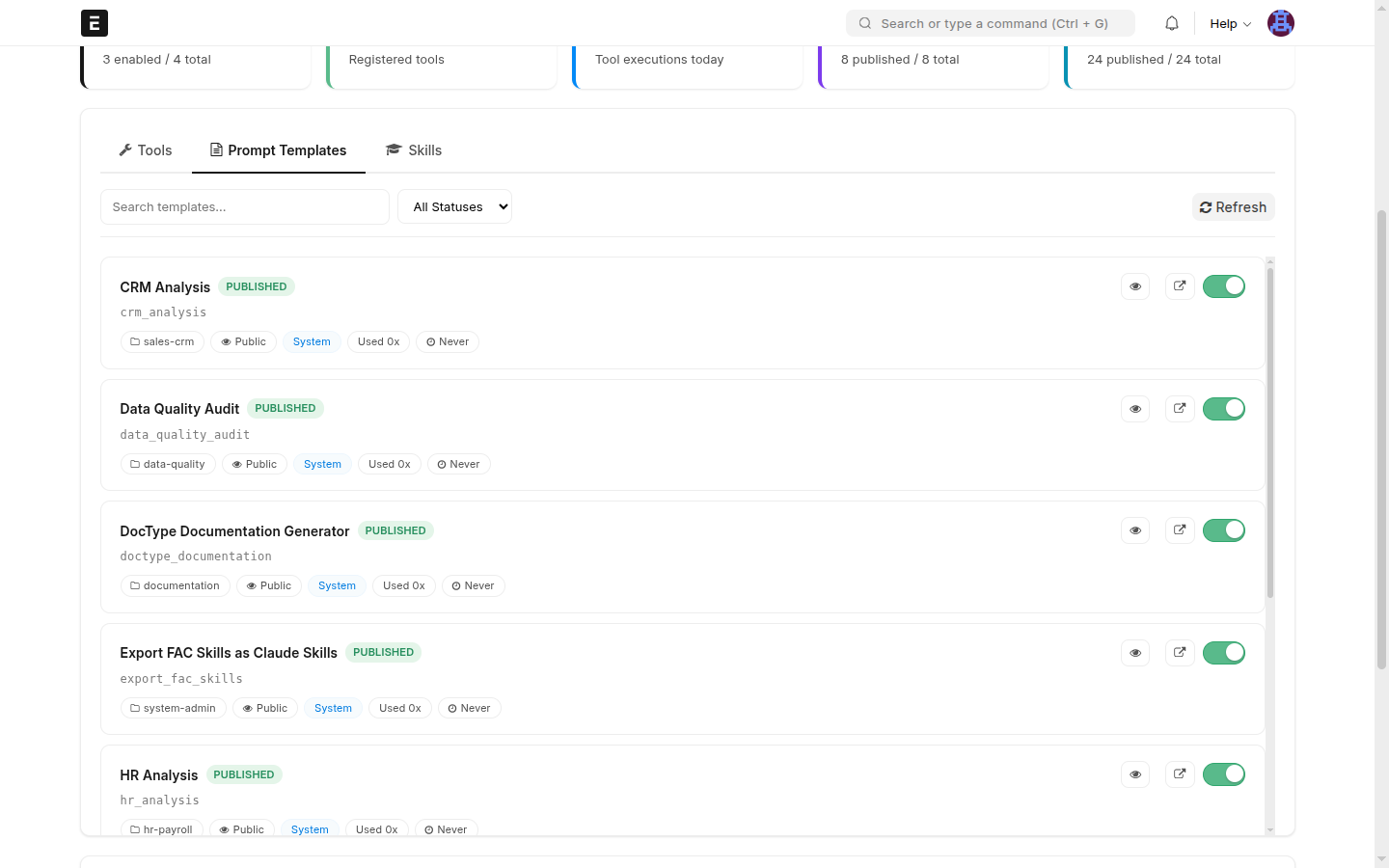Viewport: 1389px width, 868px height.
Task: Disable the CRM Analysis template toggle
Action: [1224, 286]
